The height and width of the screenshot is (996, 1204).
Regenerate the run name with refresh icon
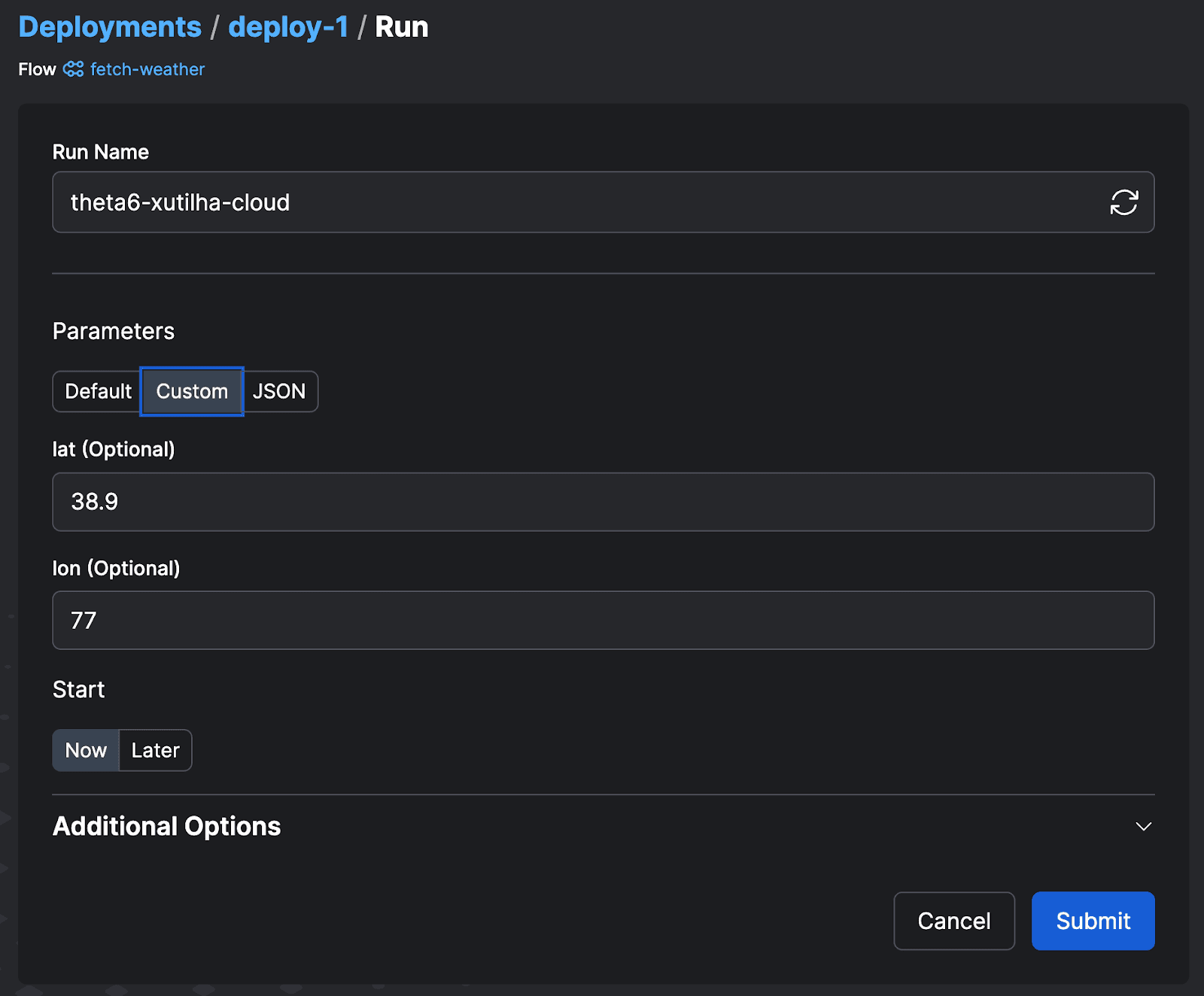(1123, 202)
